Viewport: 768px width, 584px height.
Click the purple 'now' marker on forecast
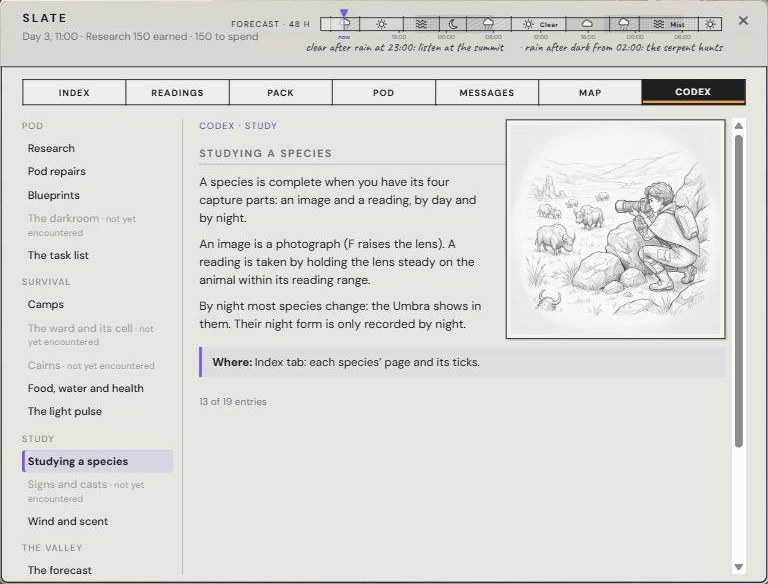(344, 13)
